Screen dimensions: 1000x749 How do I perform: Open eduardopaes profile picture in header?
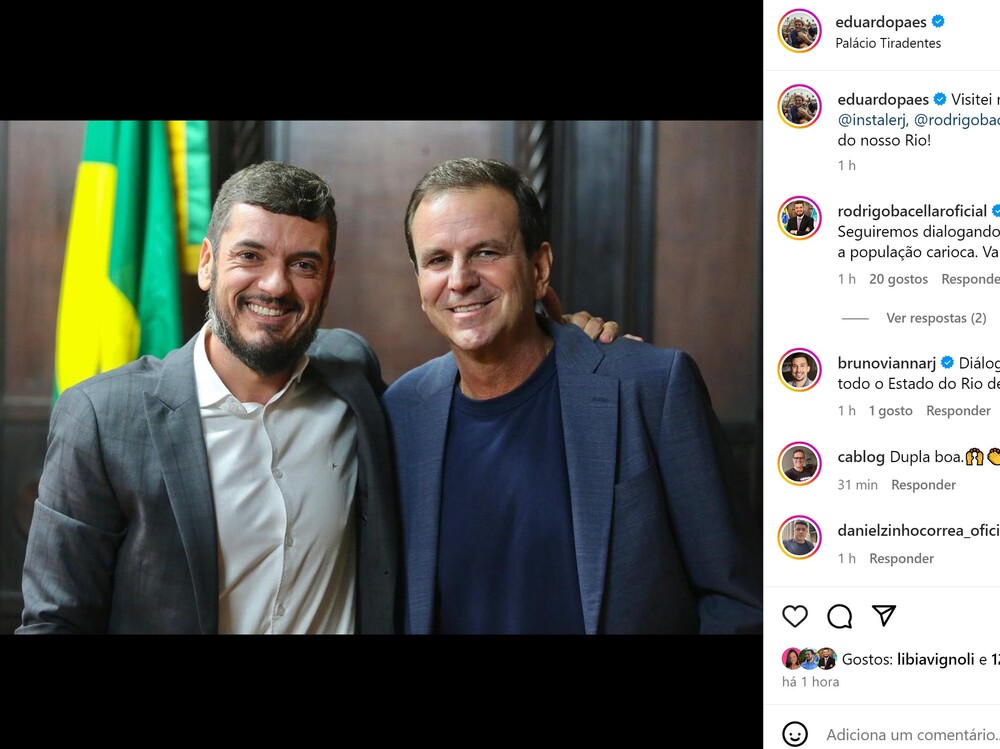[799, 31]
